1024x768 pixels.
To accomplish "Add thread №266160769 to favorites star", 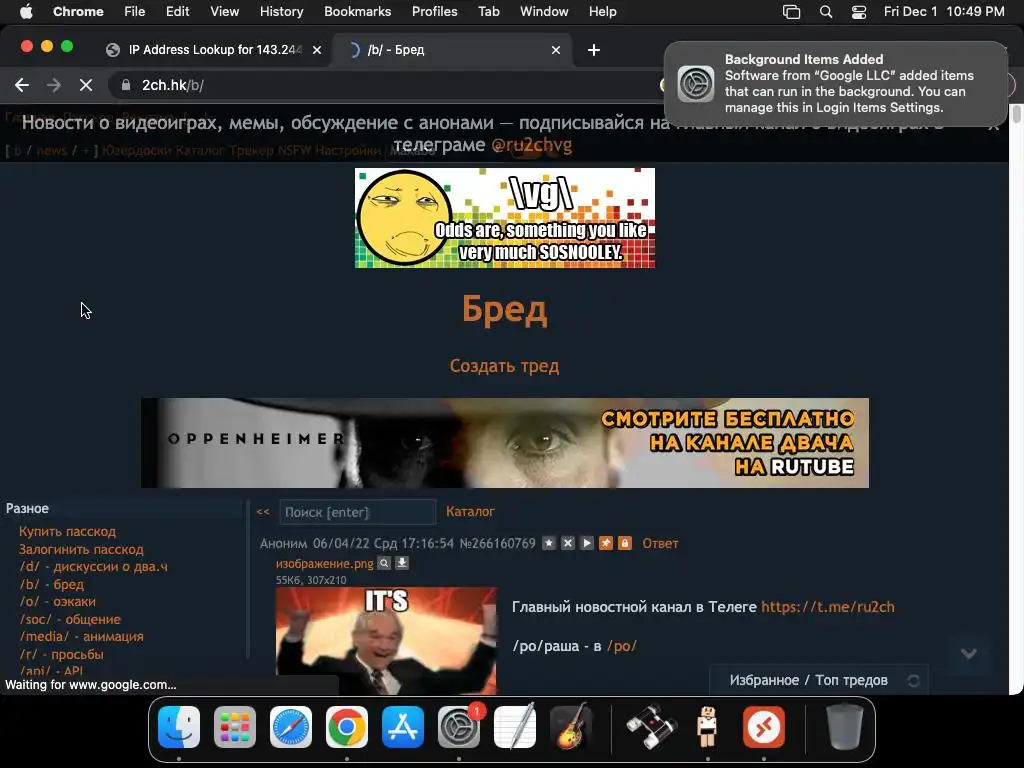I will 549,543.
